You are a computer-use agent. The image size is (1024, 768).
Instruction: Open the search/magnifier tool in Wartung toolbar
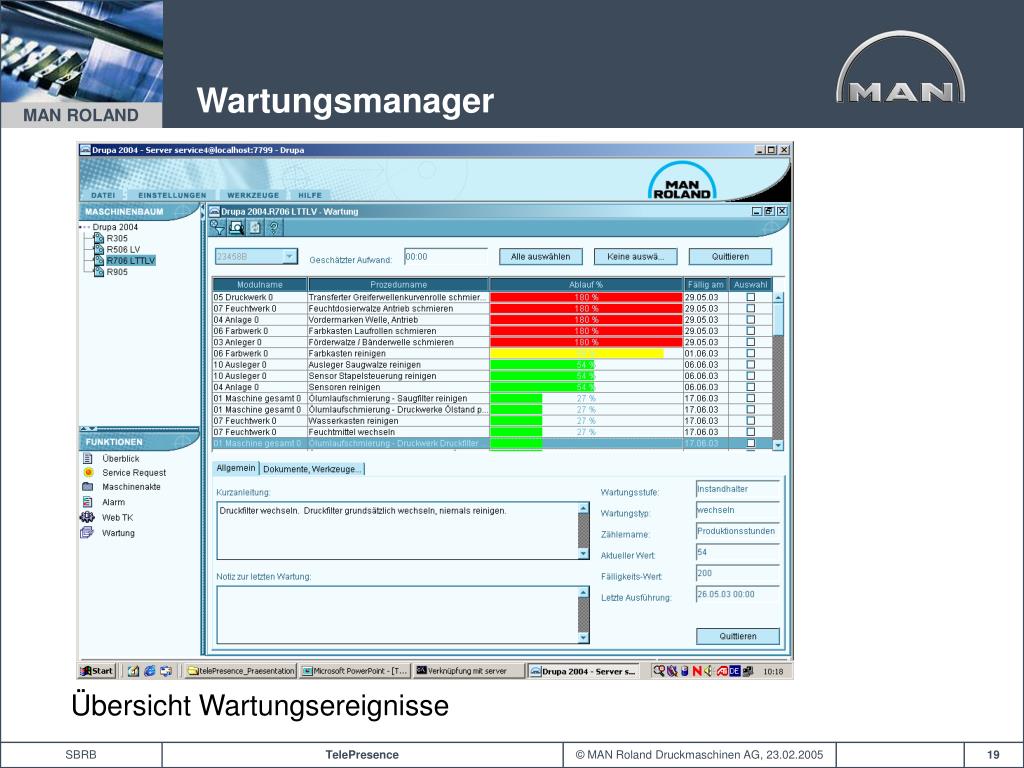(x=236, y=227)
